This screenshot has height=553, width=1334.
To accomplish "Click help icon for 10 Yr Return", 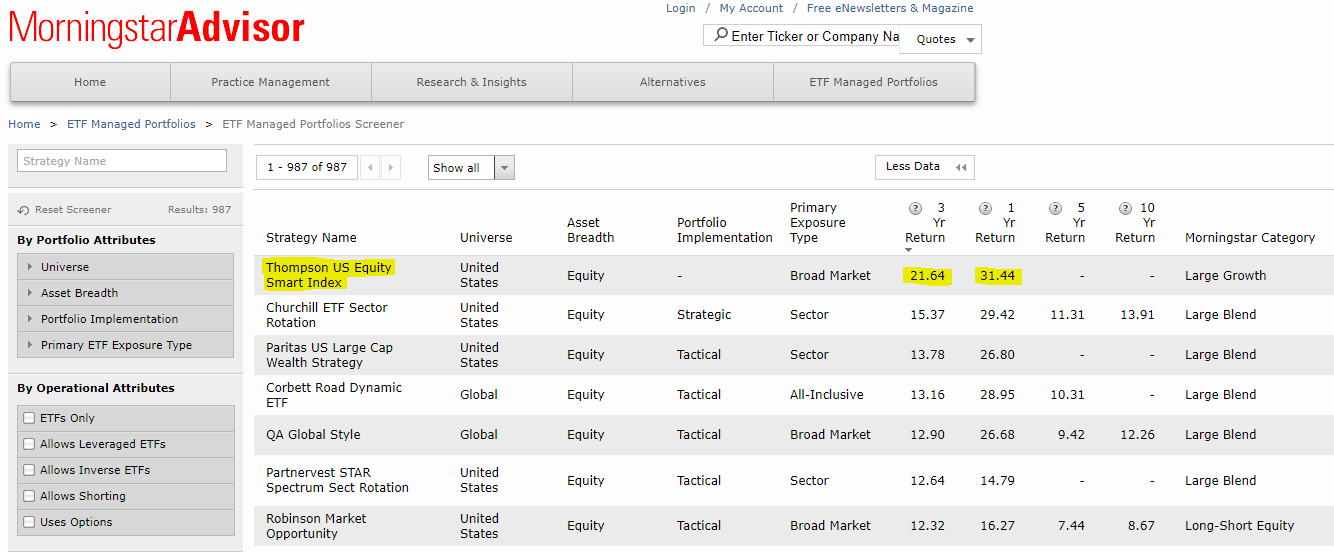I will coord(1125,208).
